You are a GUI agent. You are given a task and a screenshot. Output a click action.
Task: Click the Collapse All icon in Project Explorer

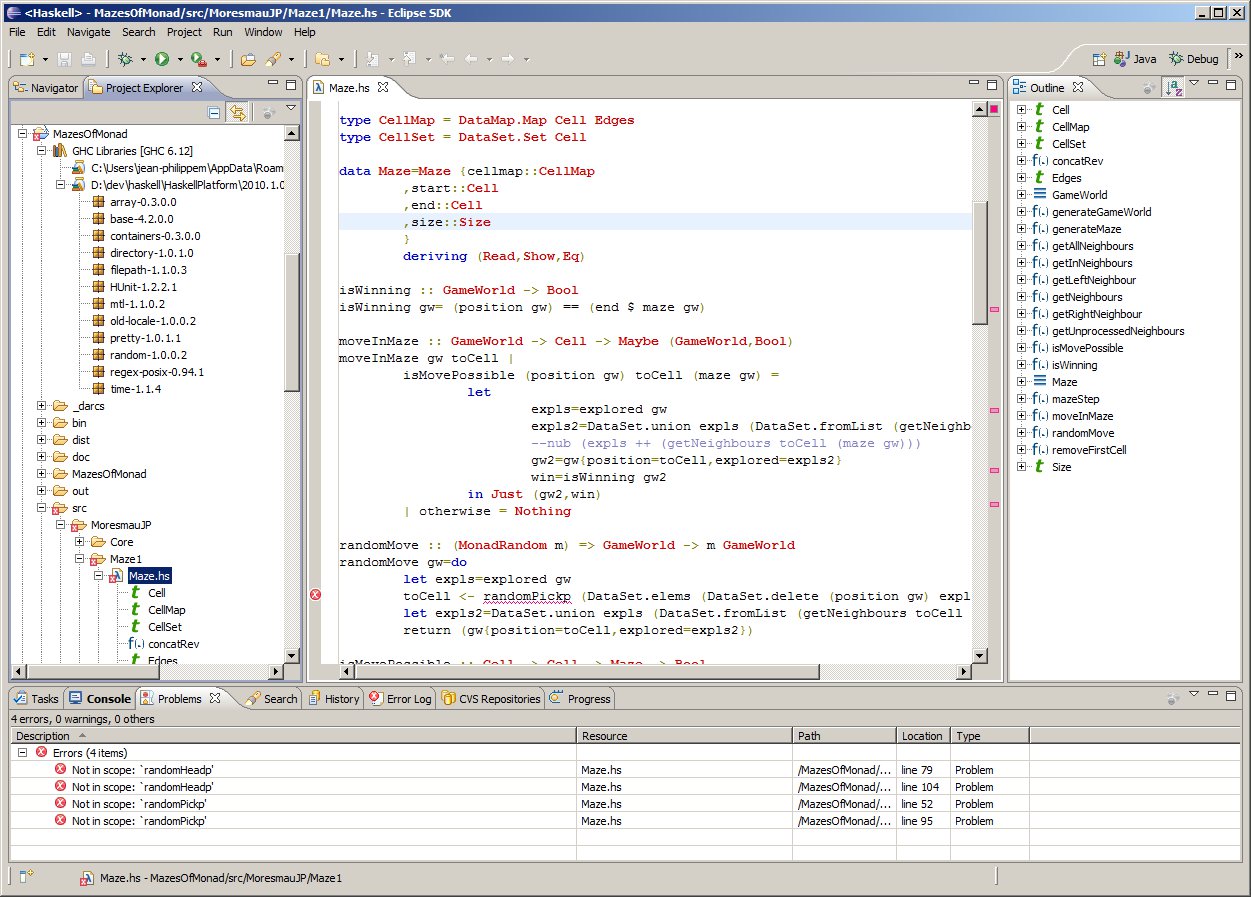coord(214,113)
